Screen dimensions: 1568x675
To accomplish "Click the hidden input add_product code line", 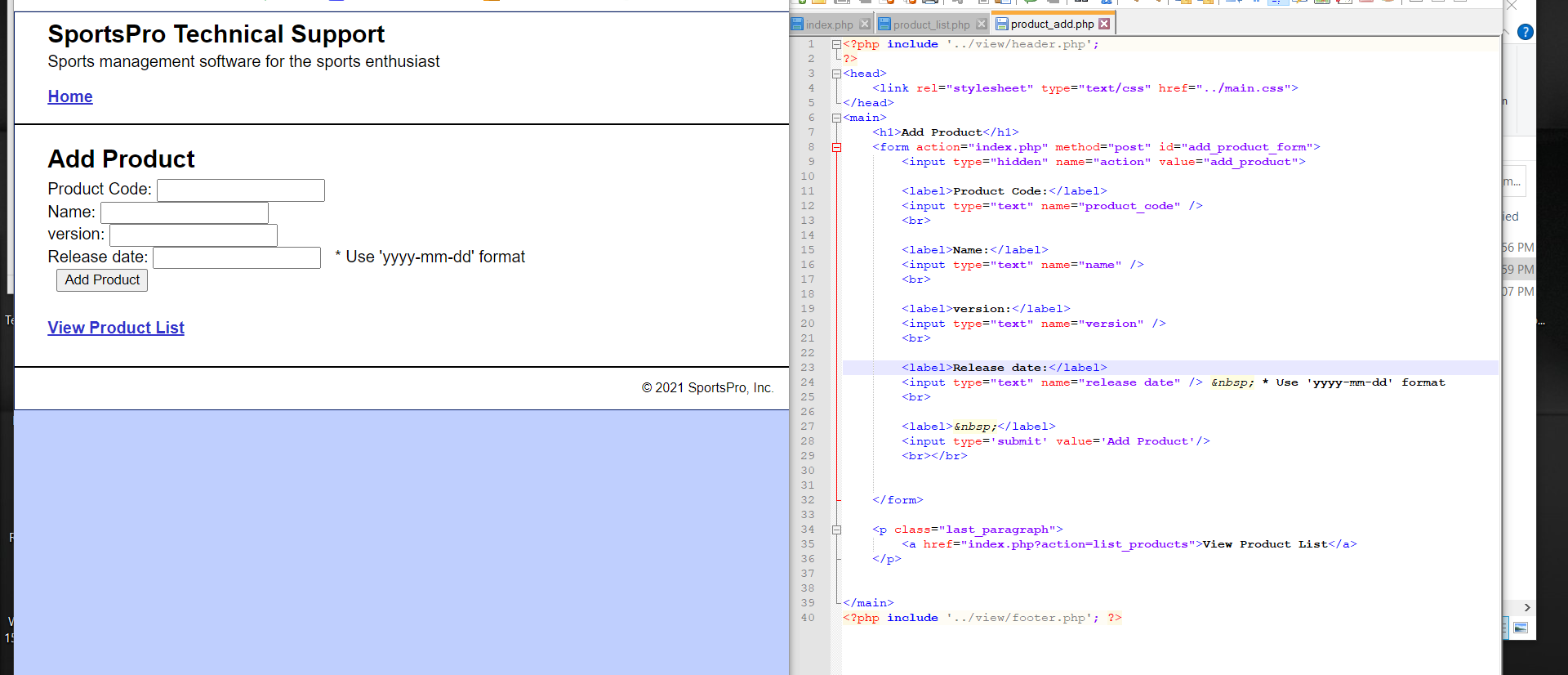I will click(1103, 162).
